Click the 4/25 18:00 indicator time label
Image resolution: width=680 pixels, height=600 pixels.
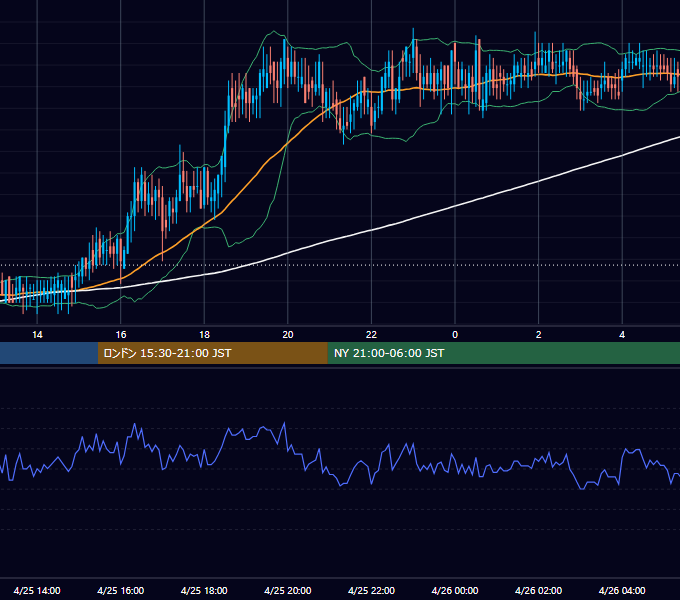[x=204, y=590]
